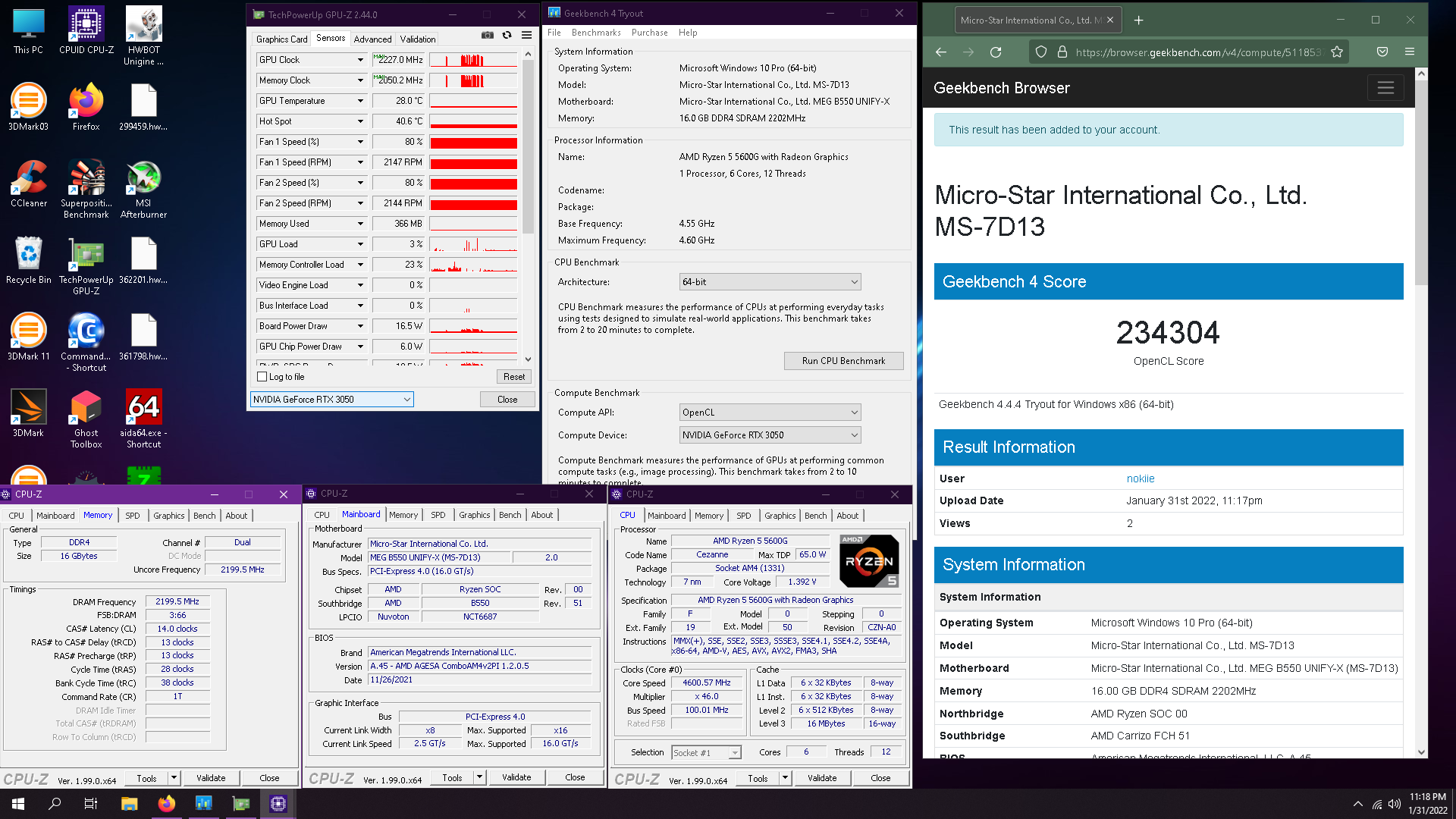Launch 3DMark03 from the desktop
This screenshot has height=819, width=1456.
[28, 108]
